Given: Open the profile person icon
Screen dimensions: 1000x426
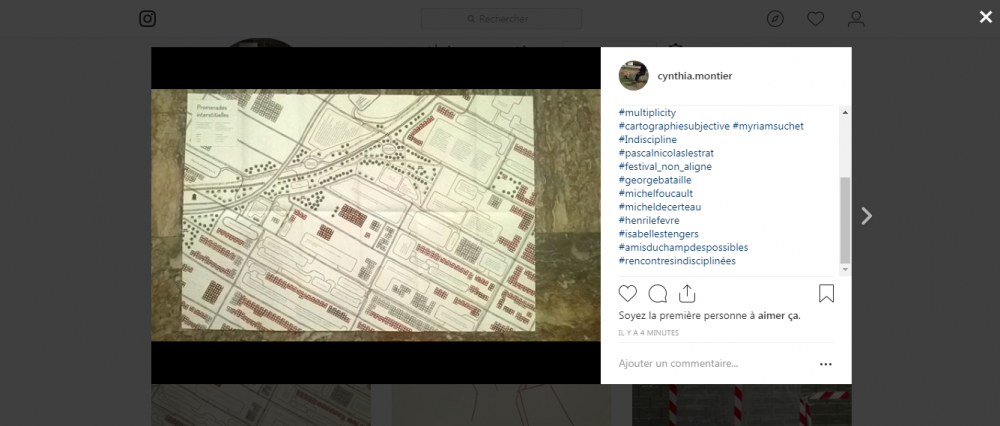Looking at the screenshot, I should point(856,19).
